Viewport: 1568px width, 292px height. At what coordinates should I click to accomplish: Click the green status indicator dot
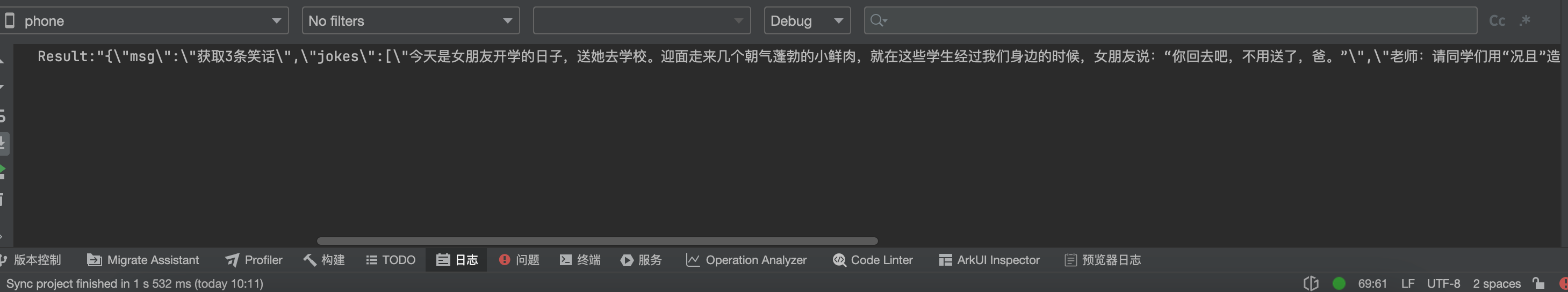tap(1339, 283)
